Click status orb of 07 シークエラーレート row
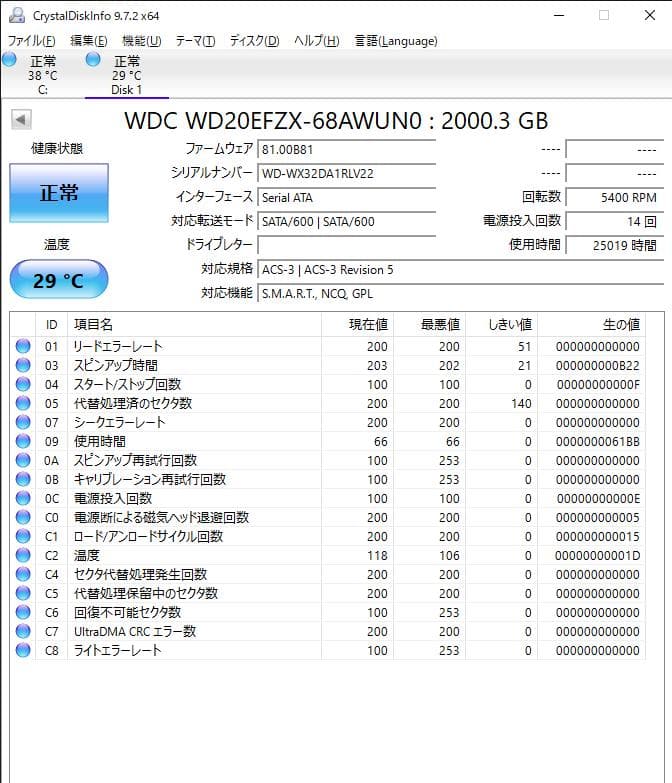This screenshot has width=672, height=783. pos(23,422)
